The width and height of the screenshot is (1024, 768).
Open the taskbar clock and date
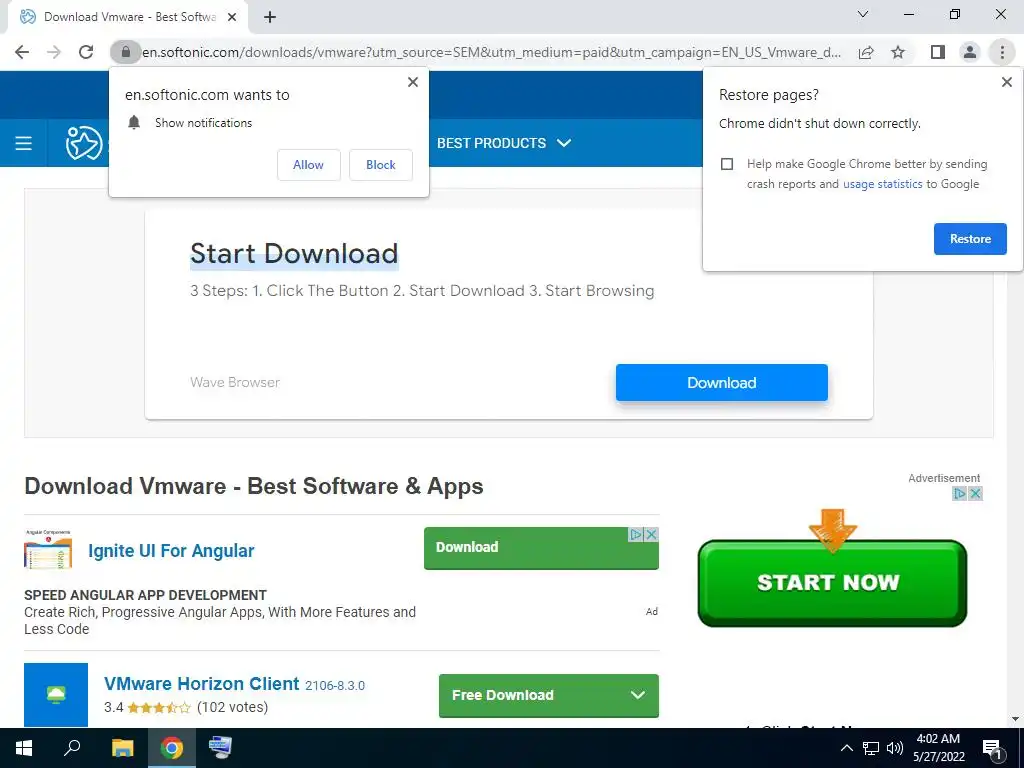[x=938, y=748]
